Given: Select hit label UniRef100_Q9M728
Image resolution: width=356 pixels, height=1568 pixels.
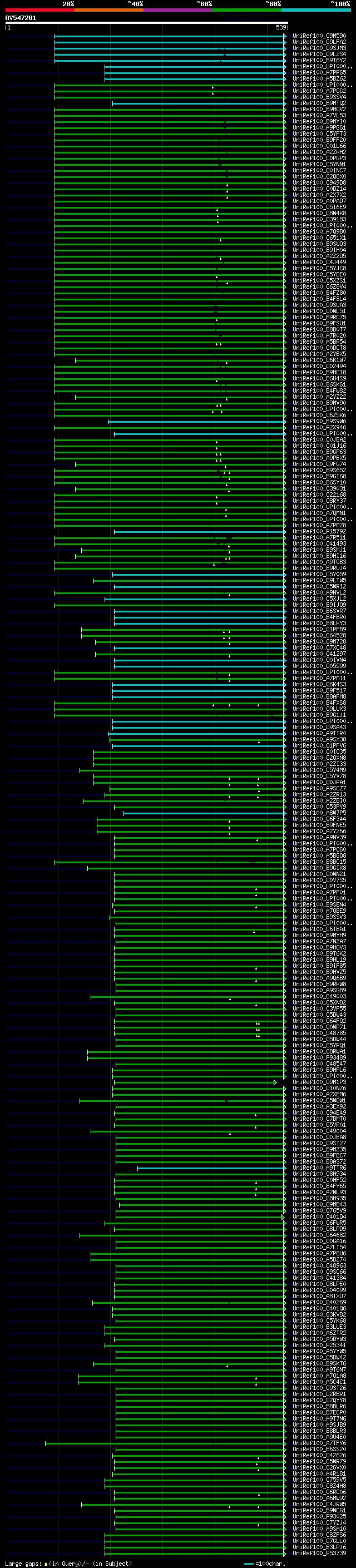Looking at the screenshot, I should click(x=319, y=641).
